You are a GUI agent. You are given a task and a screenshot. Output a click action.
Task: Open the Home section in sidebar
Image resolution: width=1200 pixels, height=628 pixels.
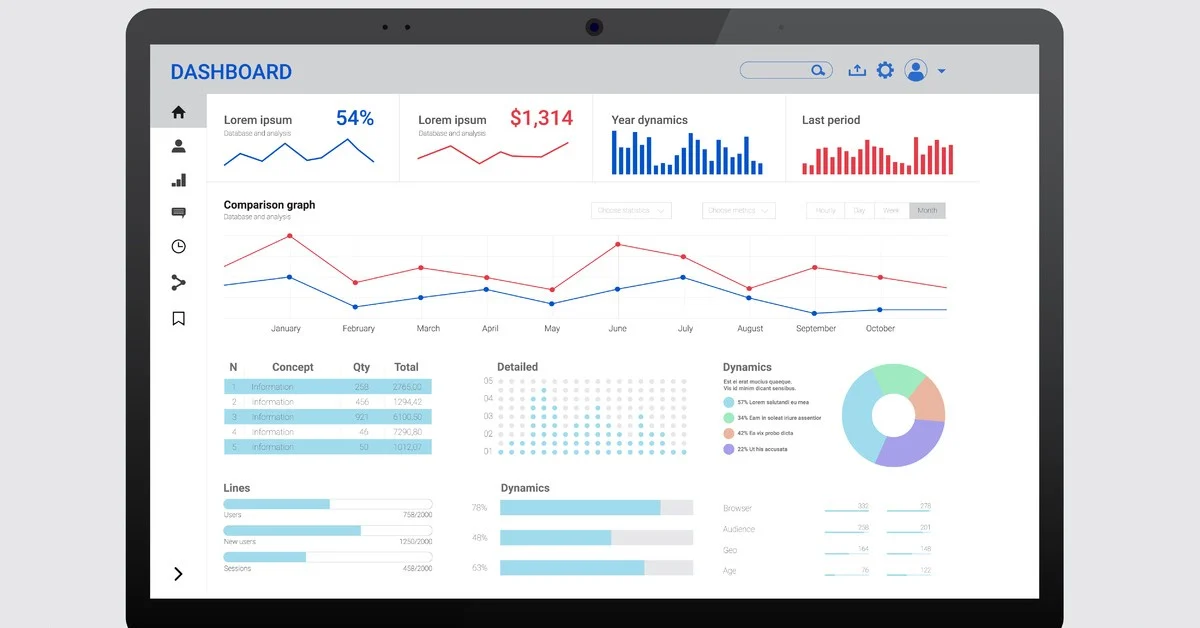pos(178,112)
